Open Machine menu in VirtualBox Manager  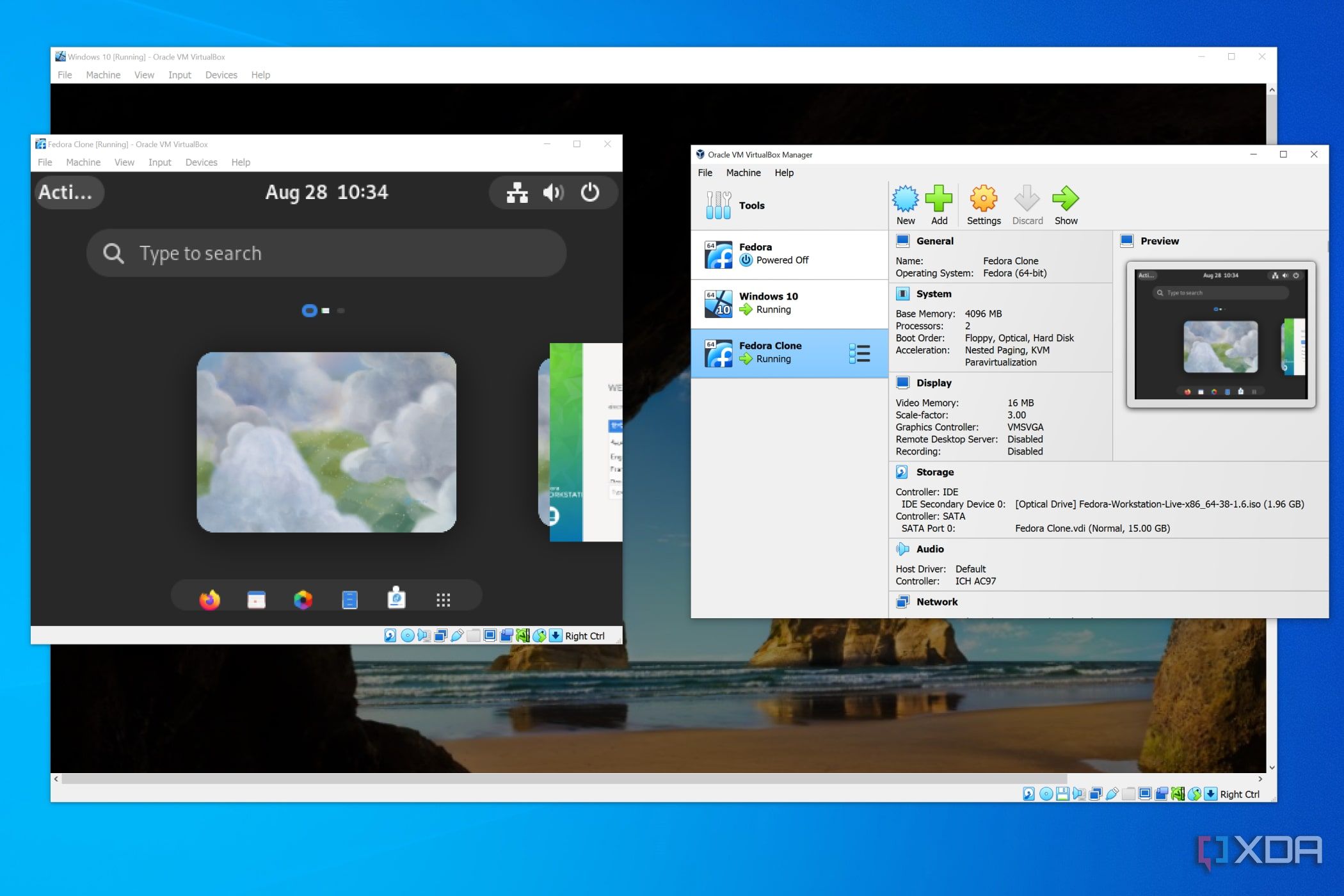coord(743,173)
